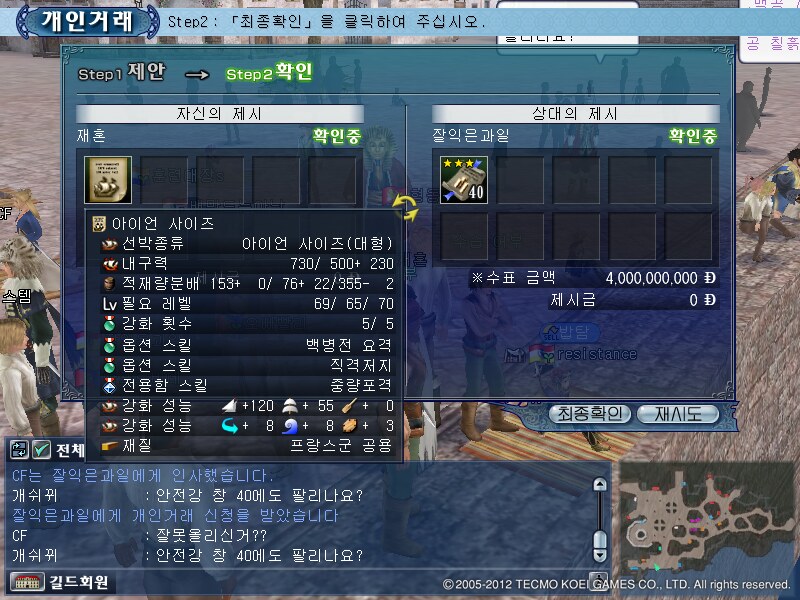
Task: Click the 재시도 retry button
Action: [x=678, y=414]
